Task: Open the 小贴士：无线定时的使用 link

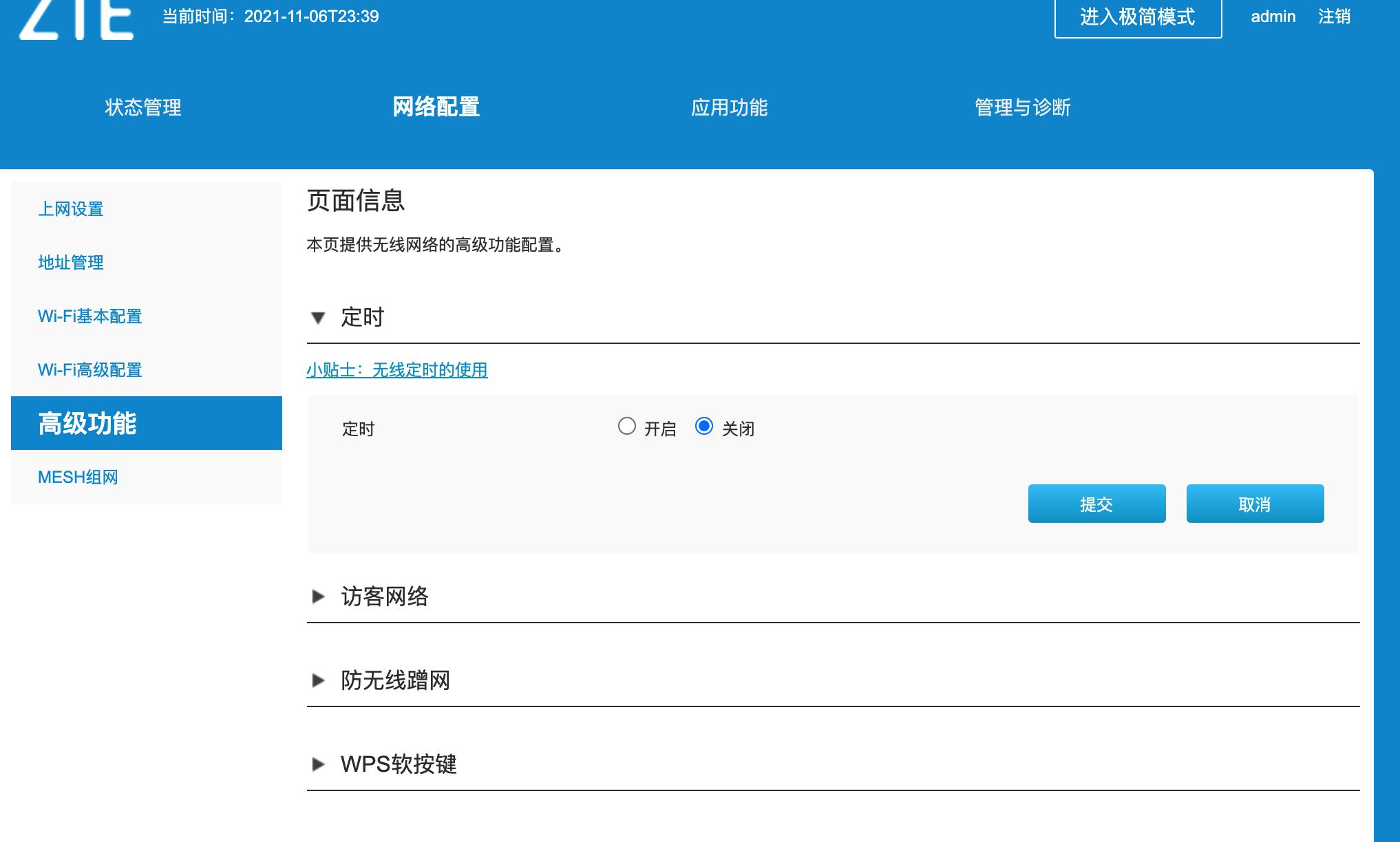Action: pos(396,369)
